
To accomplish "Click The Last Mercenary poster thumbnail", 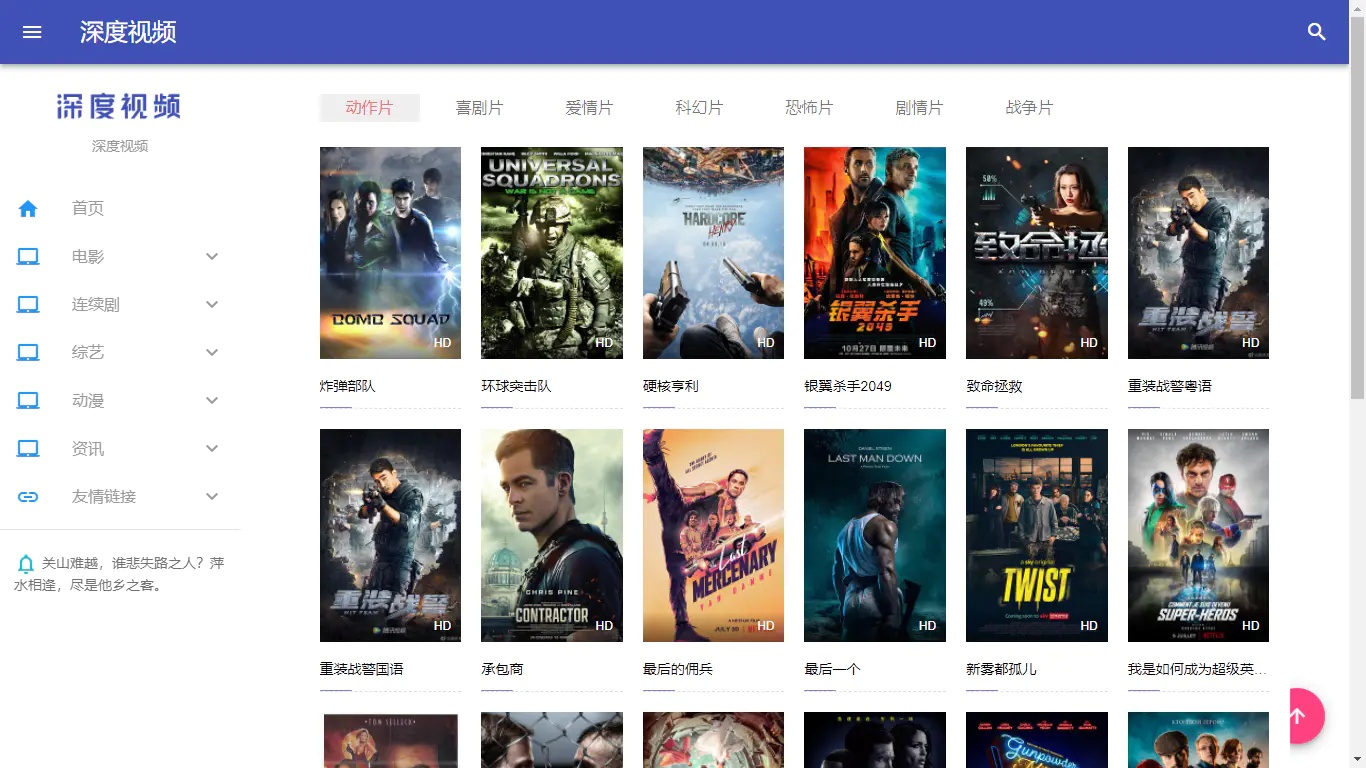I will (713, 535).
